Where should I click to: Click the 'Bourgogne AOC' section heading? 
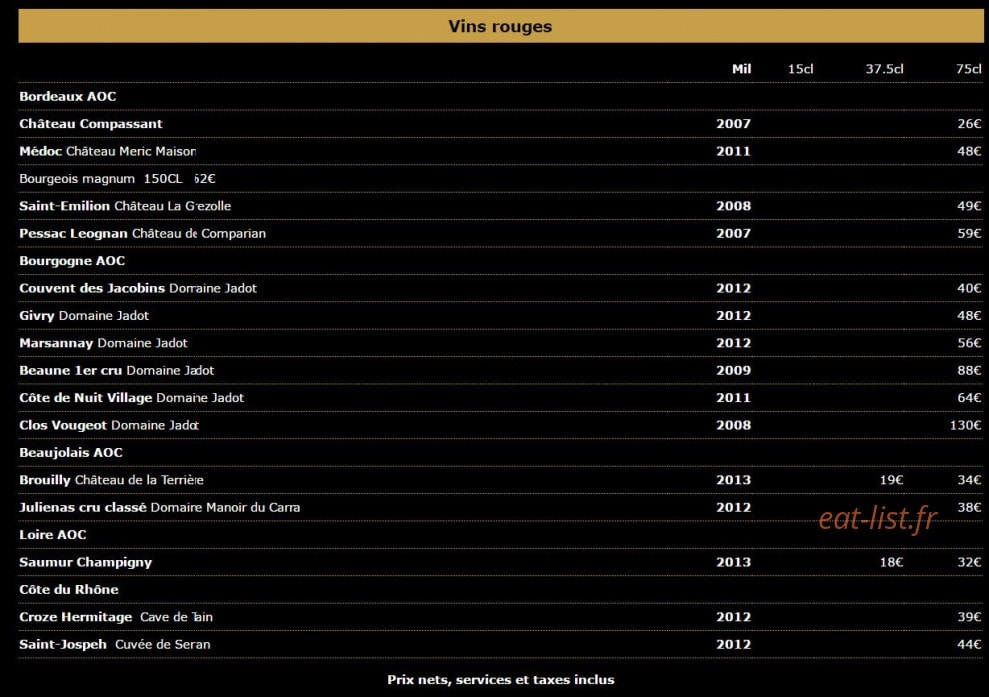[72, 261]
